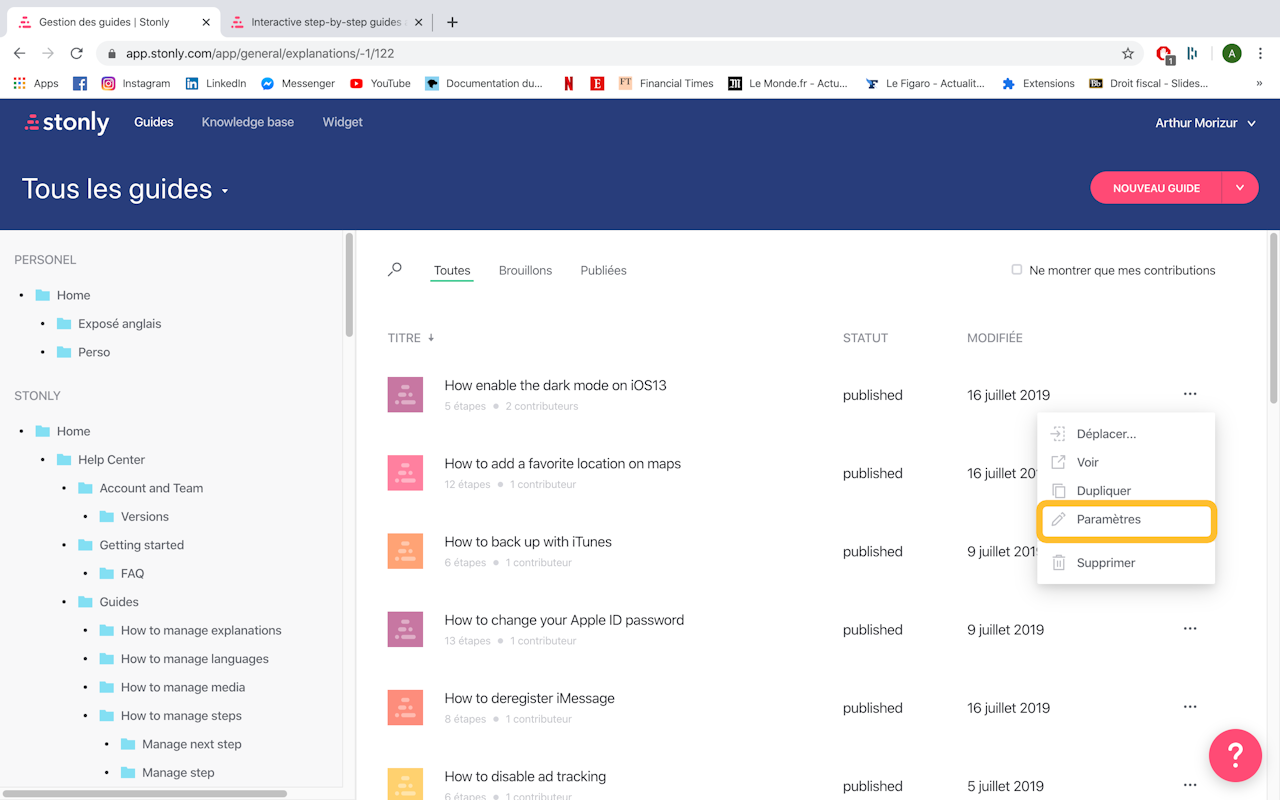
Task: Open the Arthur Morizur account menu
Action: [1205, 123]
